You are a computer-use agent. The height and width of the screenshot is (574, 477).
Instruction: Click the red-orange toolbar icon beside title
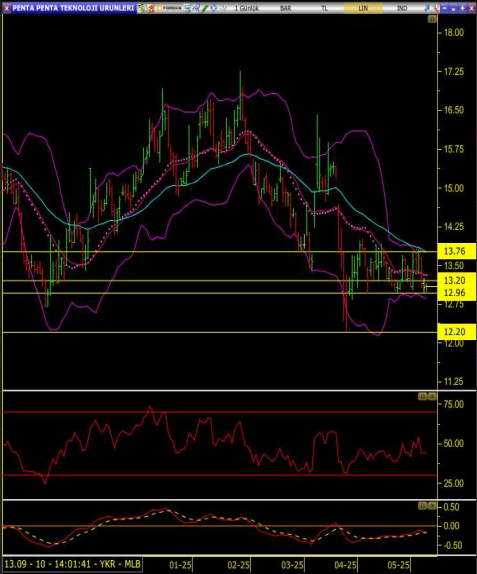[150, 8]
